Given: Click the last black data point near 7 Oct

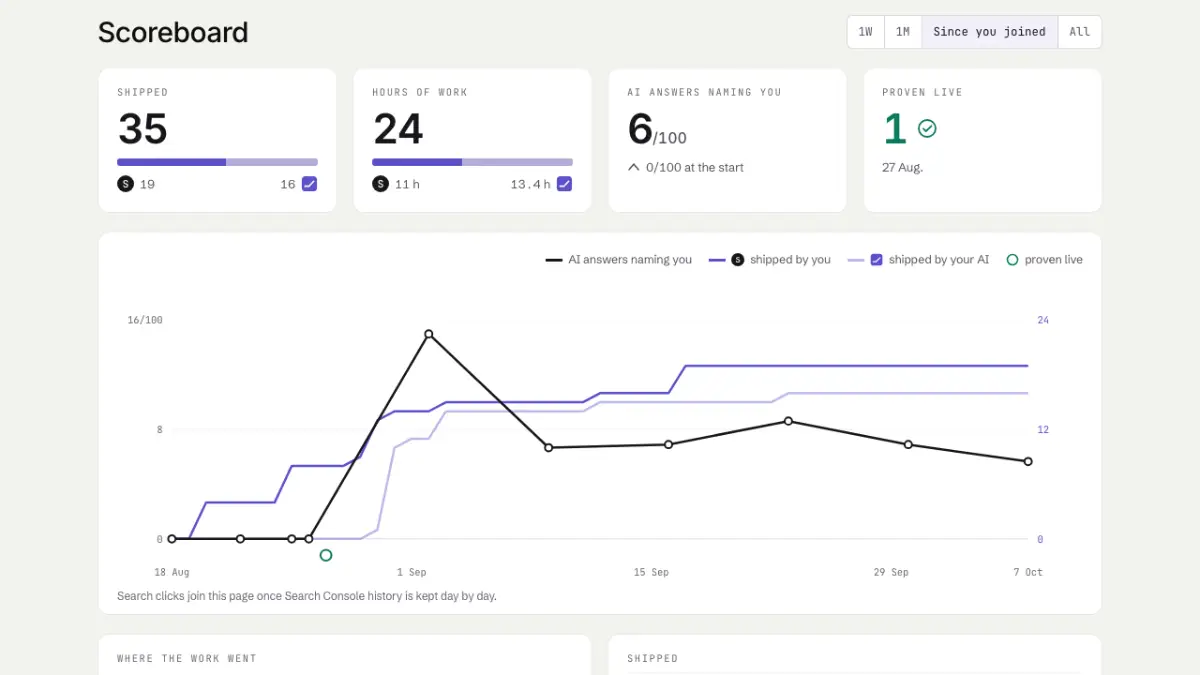Looking at the screenshot, I should click(1028, 462).
